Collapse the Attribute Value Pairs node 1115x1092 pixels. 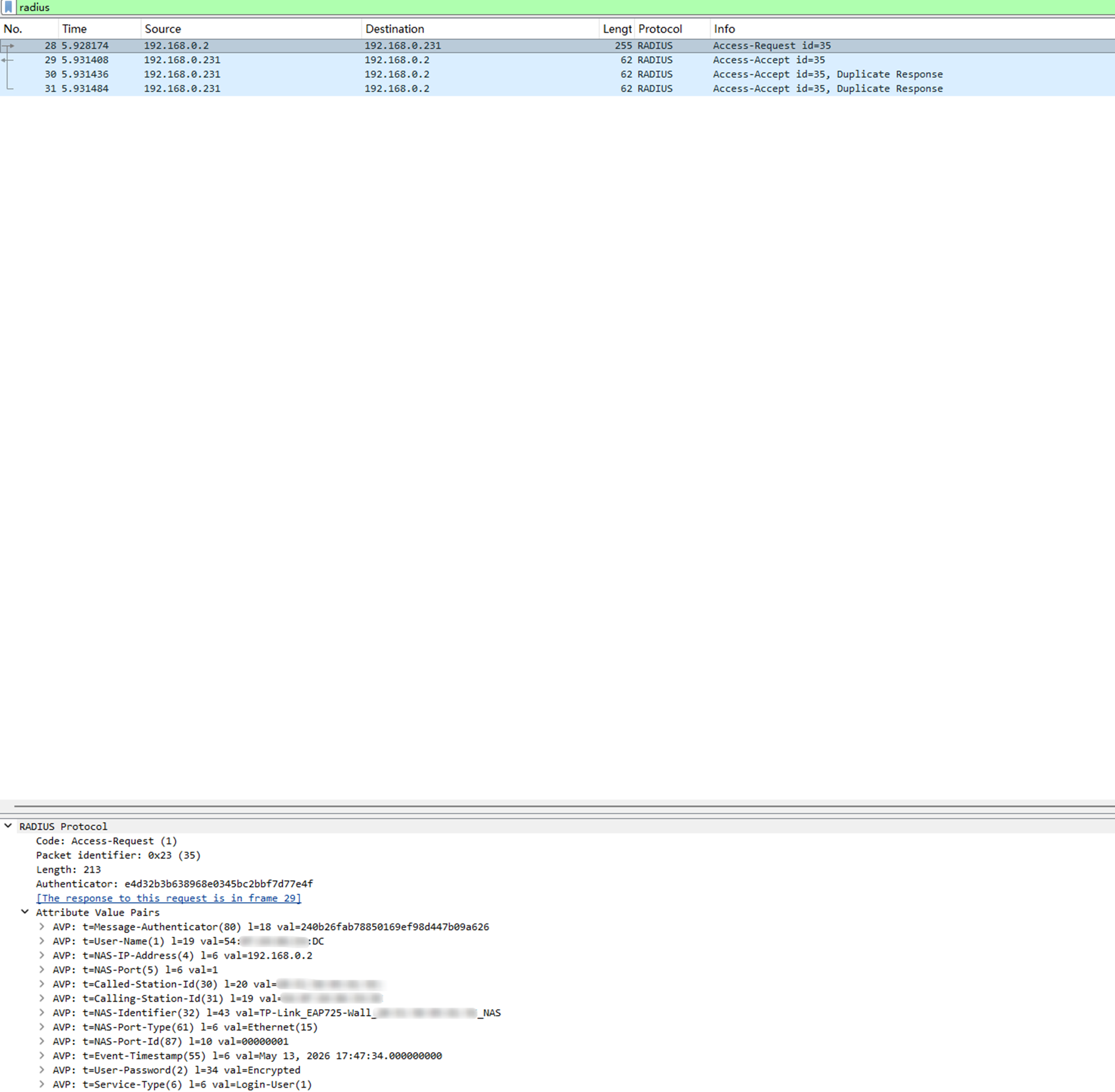tap(25, 912)
